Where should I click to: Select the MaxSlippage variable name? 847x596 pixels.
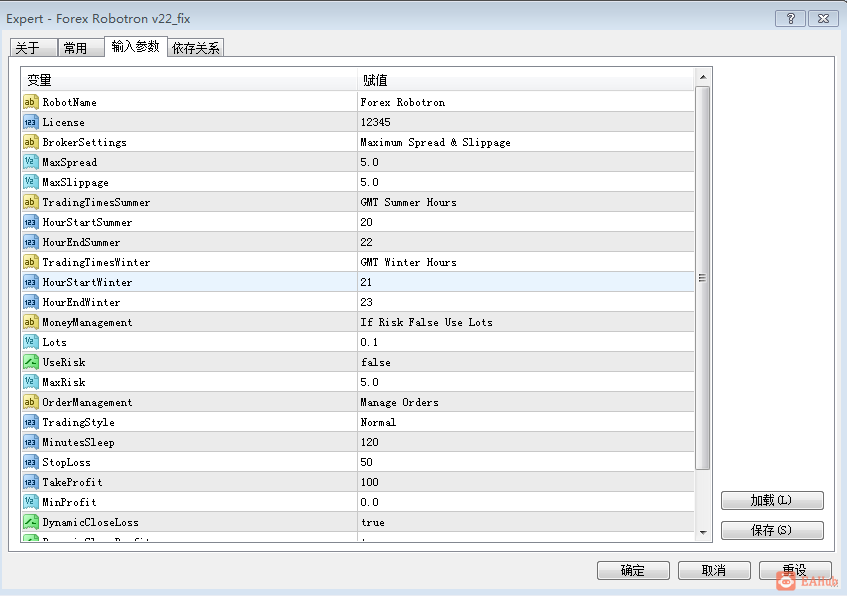tap(76, 183)
